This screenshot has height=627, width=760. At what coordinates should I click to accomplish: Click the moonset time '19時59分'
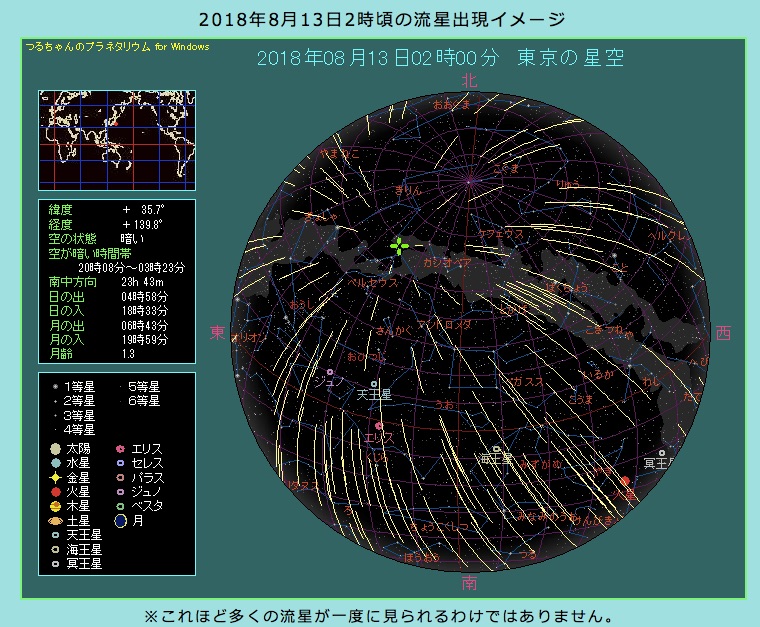pos(144,340)
